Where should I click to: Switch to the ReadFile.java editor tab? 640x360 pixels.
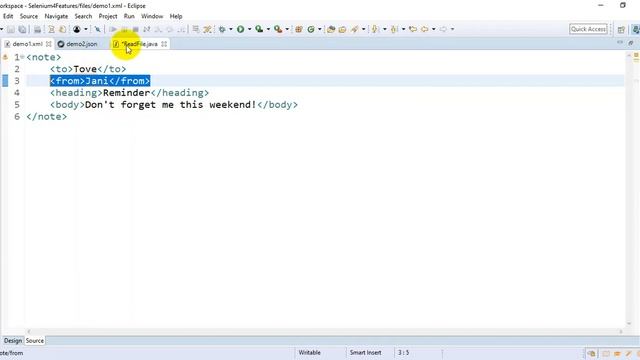pyautogui.click(x=139, y=44)
